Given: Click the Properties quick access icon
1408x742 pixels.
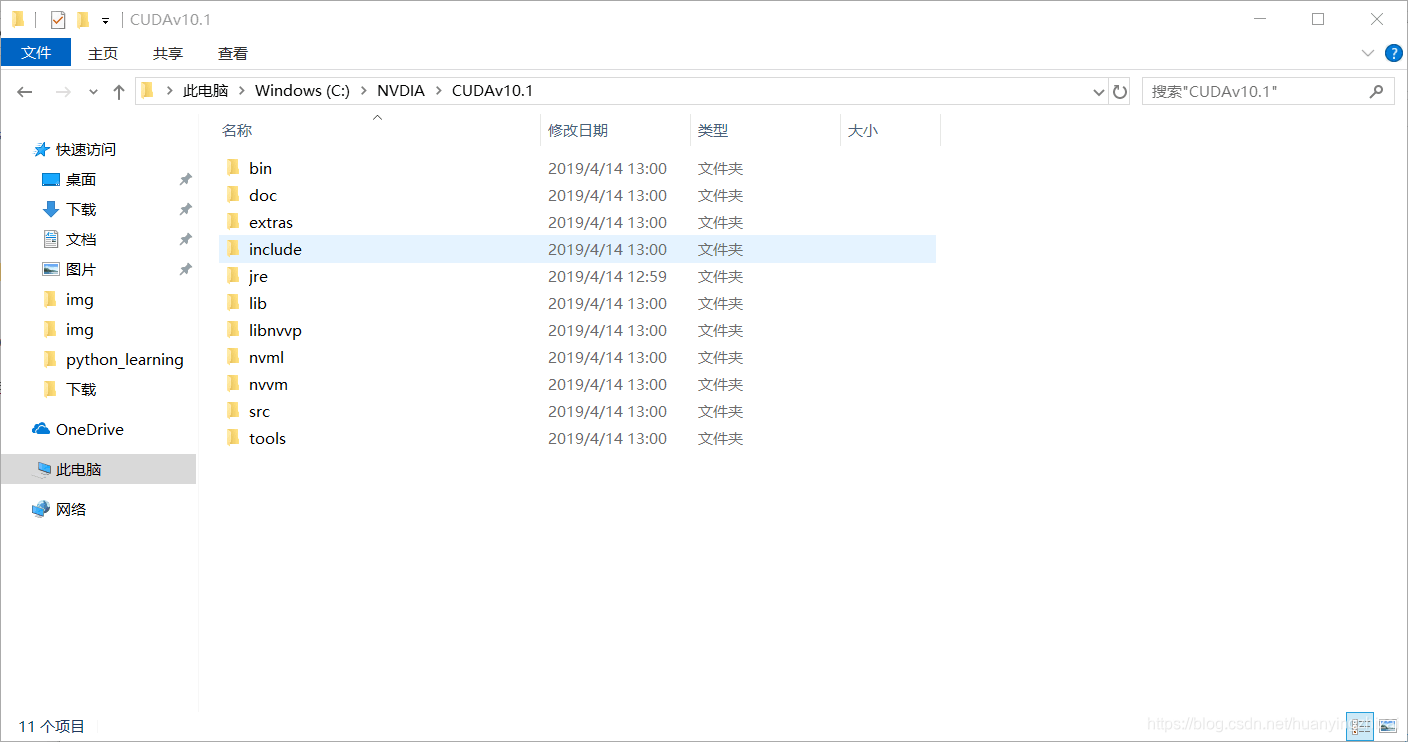Looking at the screenshot, I should click(x=58, y=19).
